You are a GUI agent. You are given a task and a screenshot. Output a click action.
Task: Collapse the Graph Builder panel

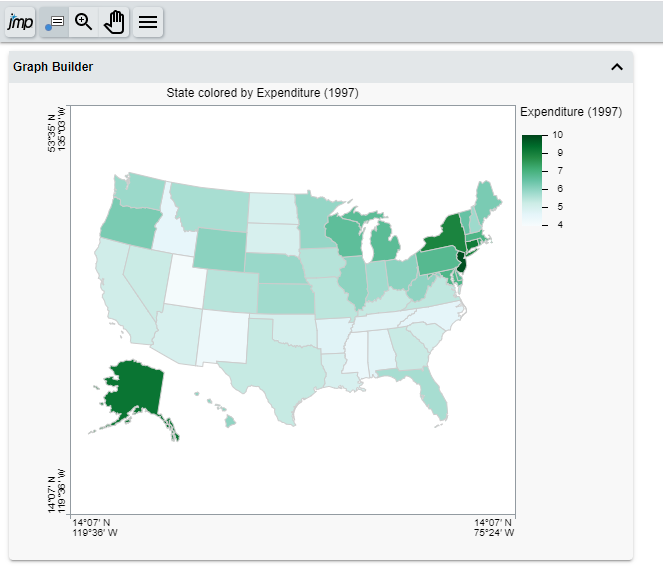(617, 67)
